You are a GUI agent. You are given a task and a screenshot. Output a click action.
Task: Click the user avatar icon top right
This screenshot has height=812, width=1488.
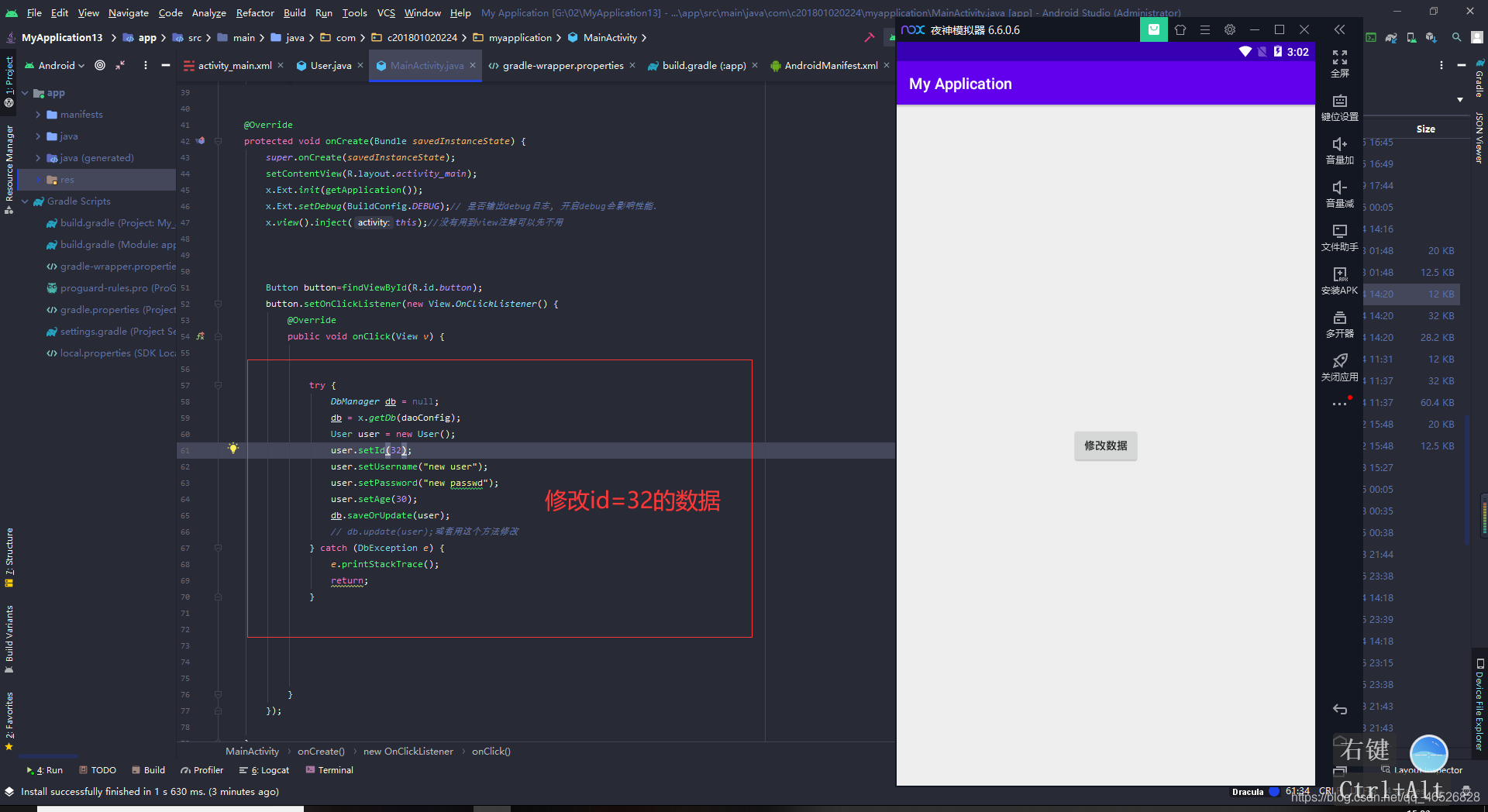[1477, 37]
